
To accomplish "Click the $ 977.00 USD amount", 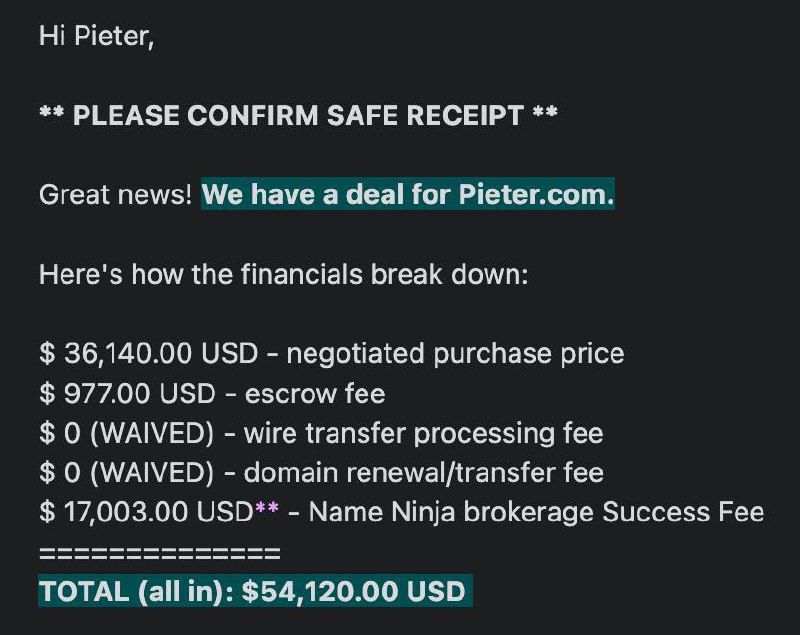I will [x=126, y=393].
